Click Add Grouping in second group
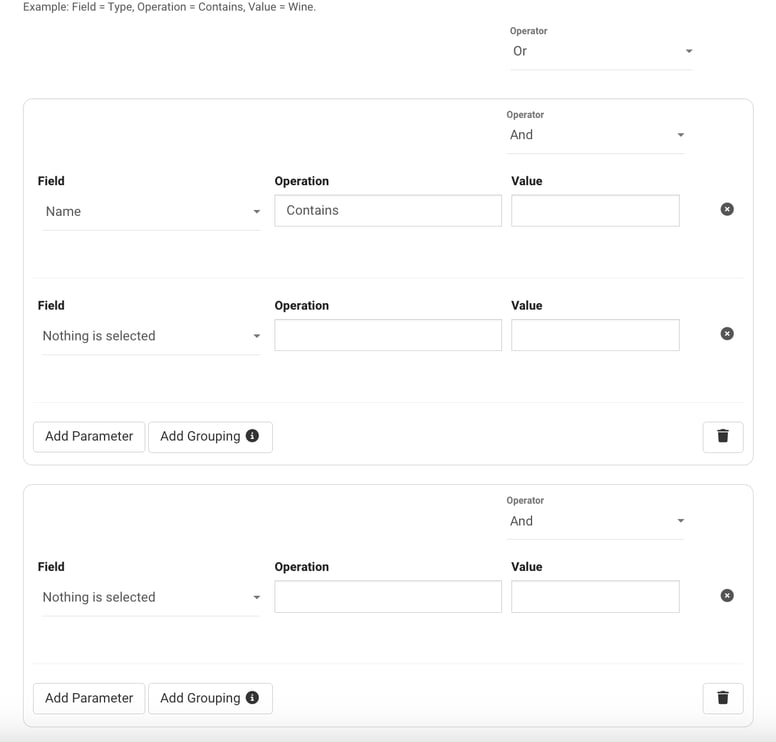The width and height of the screenshot is (776, 742). [x=210, y=698]
